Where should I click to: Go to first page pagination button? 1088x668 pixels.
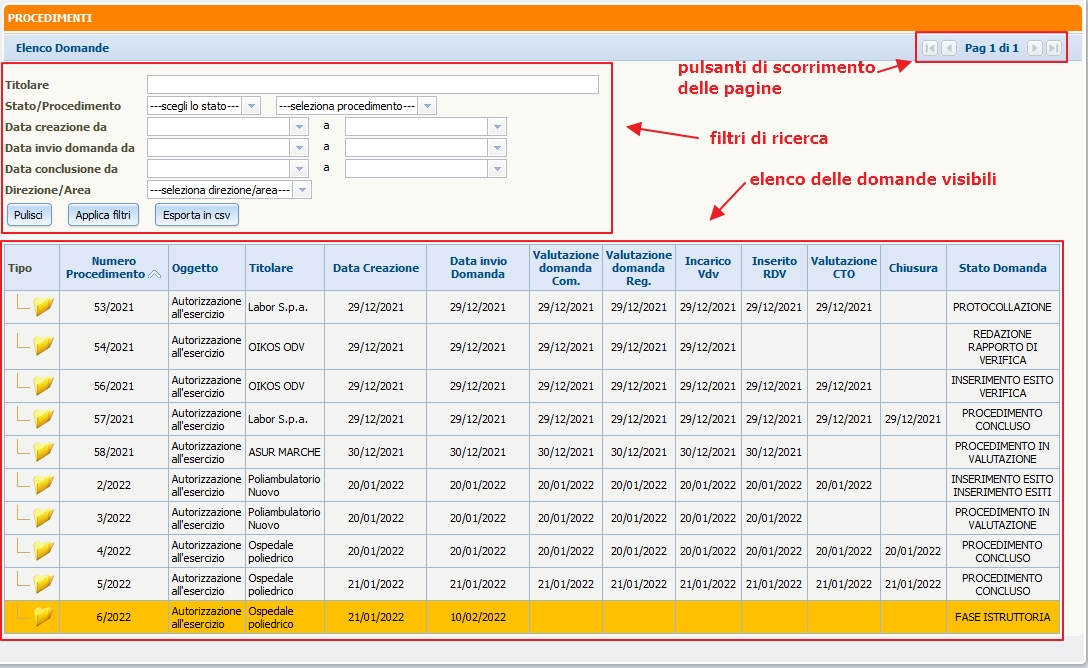click(x=930, y=48)
